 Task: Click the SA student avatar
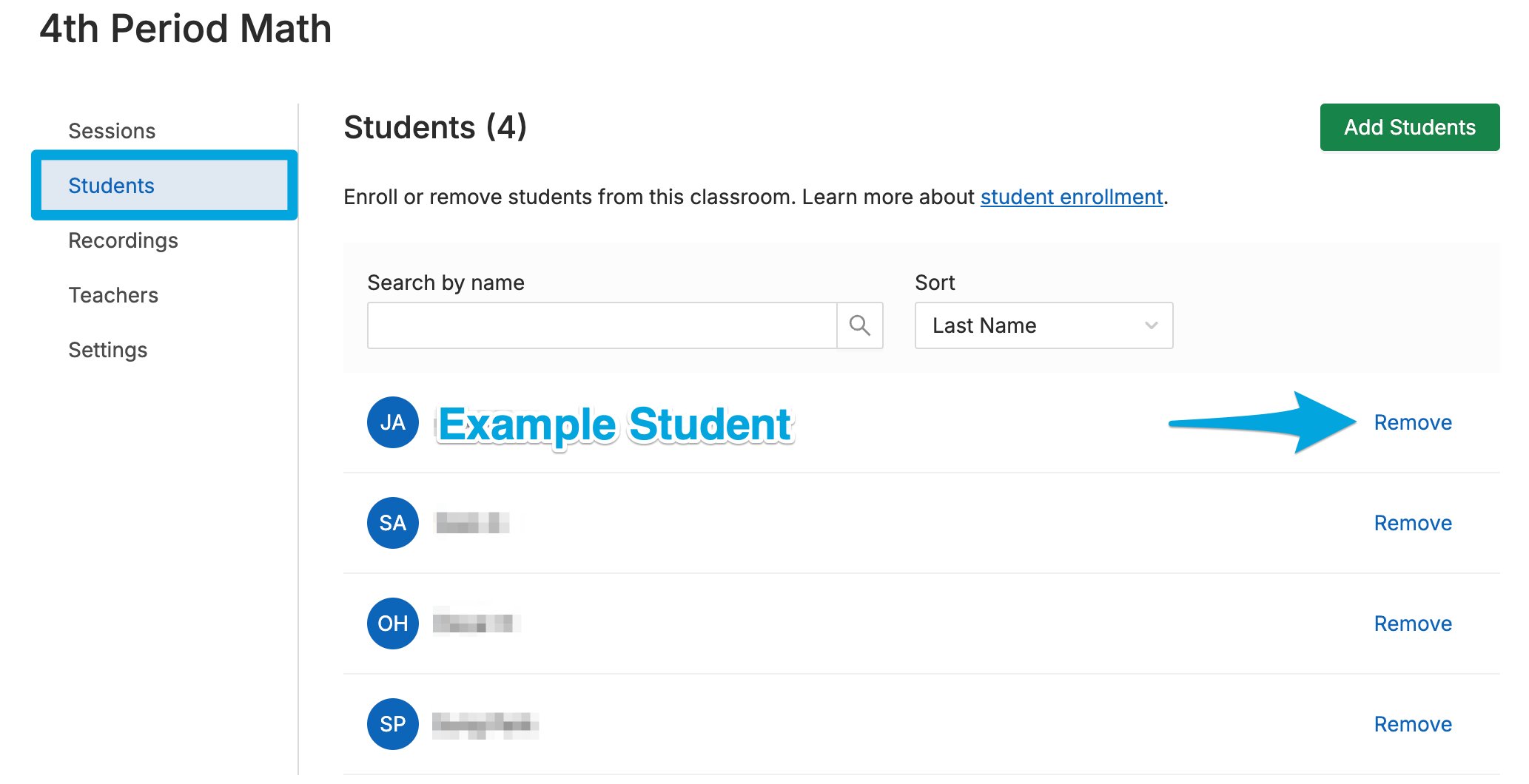pyautogui.click(x=393, y=523)
